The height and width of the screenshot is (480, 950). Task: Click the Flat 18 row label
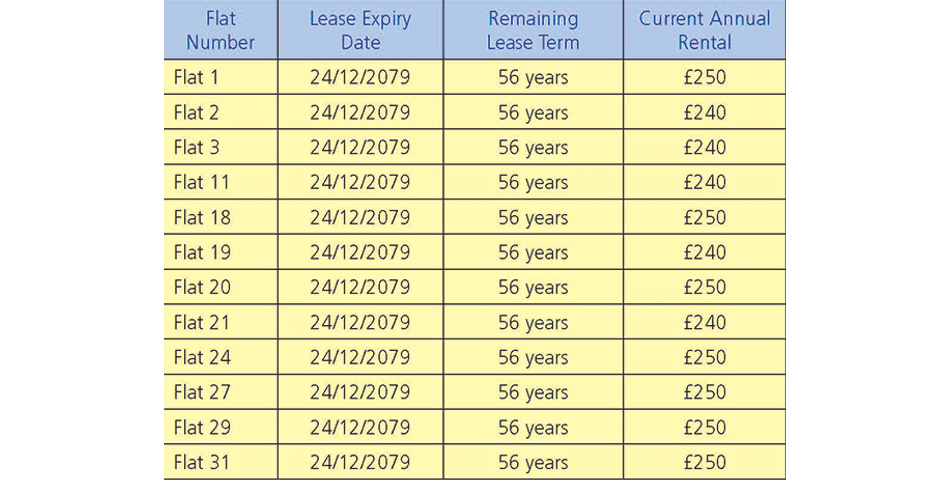[x=221, y=217]
